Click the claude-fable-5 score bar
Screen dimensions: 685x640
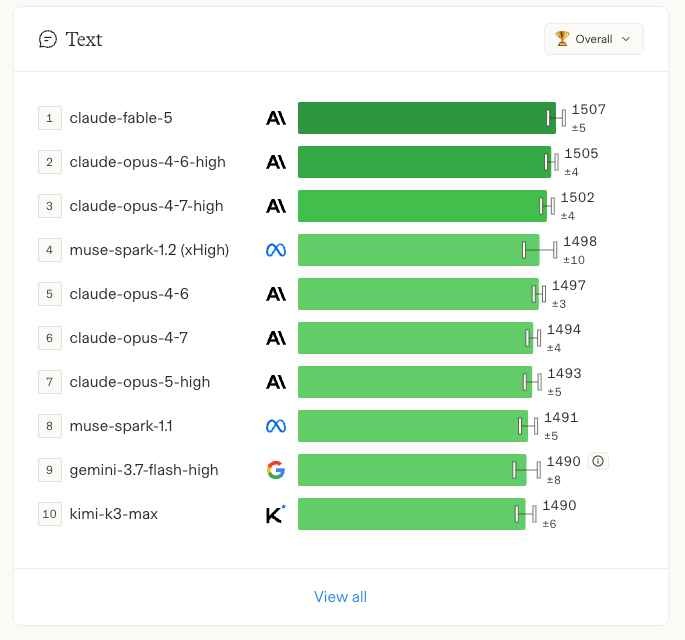click(x=427, y=118)
